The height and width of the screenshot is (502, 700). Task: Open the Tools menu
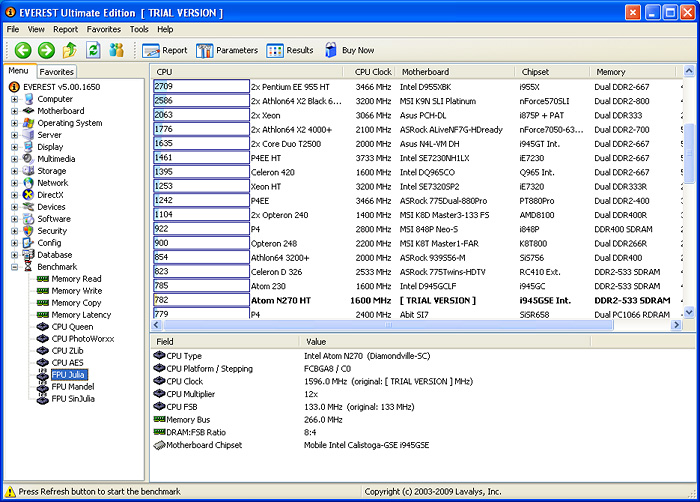coord(139,30)
